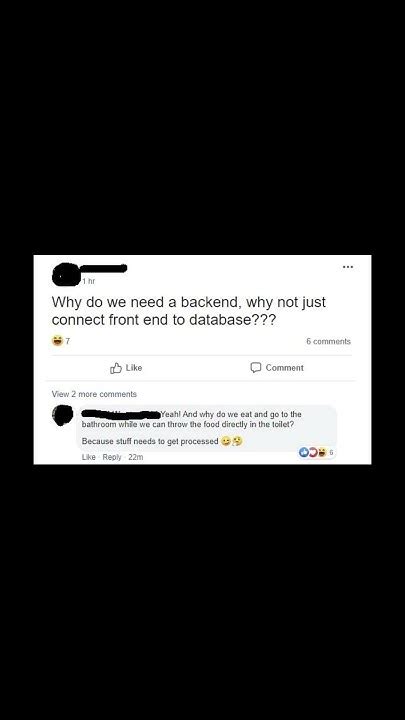Click Reply under the comment
This screenshot has height=720, width=405.
[x=112, y=457]
